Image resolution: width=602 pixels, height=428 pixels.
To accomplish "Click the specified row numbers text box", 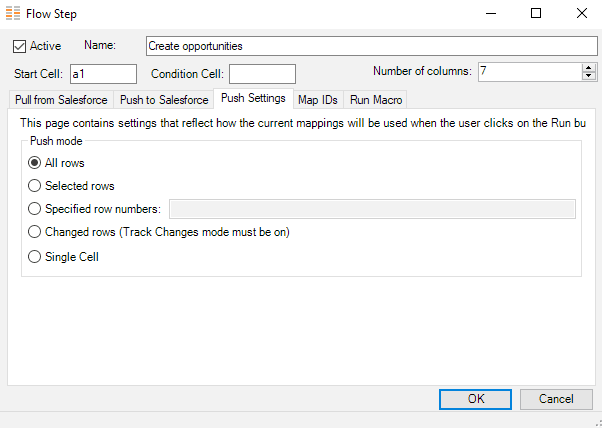I will [372, 209].
